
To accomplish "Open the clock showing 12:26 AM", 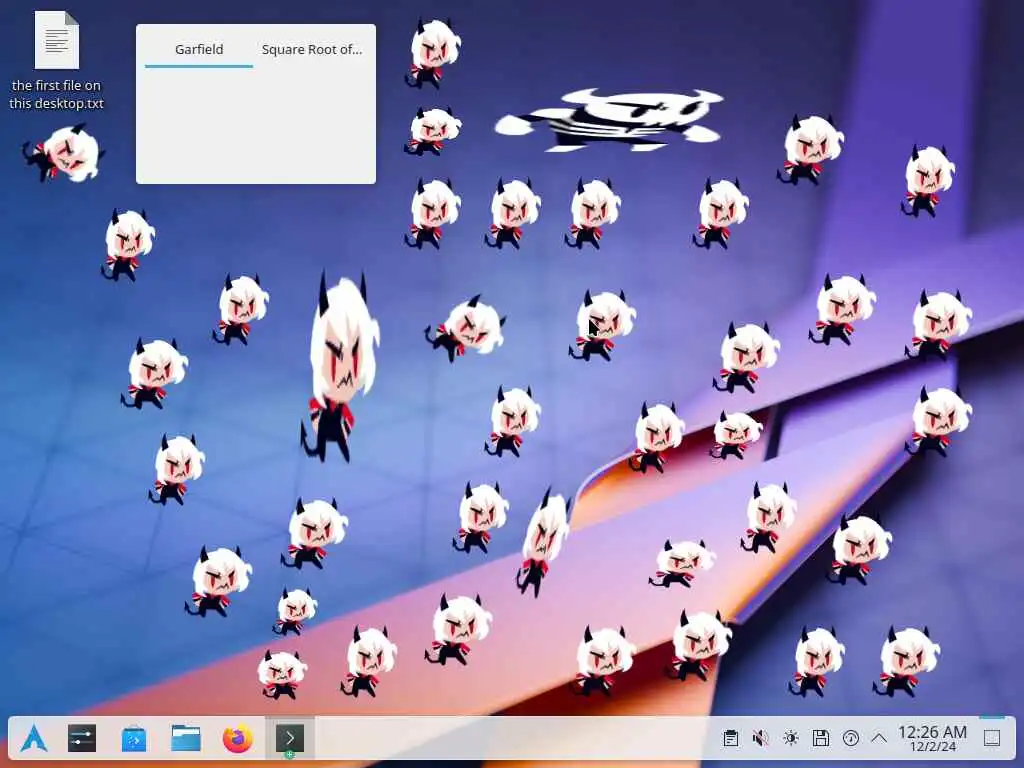I will 932,739.
